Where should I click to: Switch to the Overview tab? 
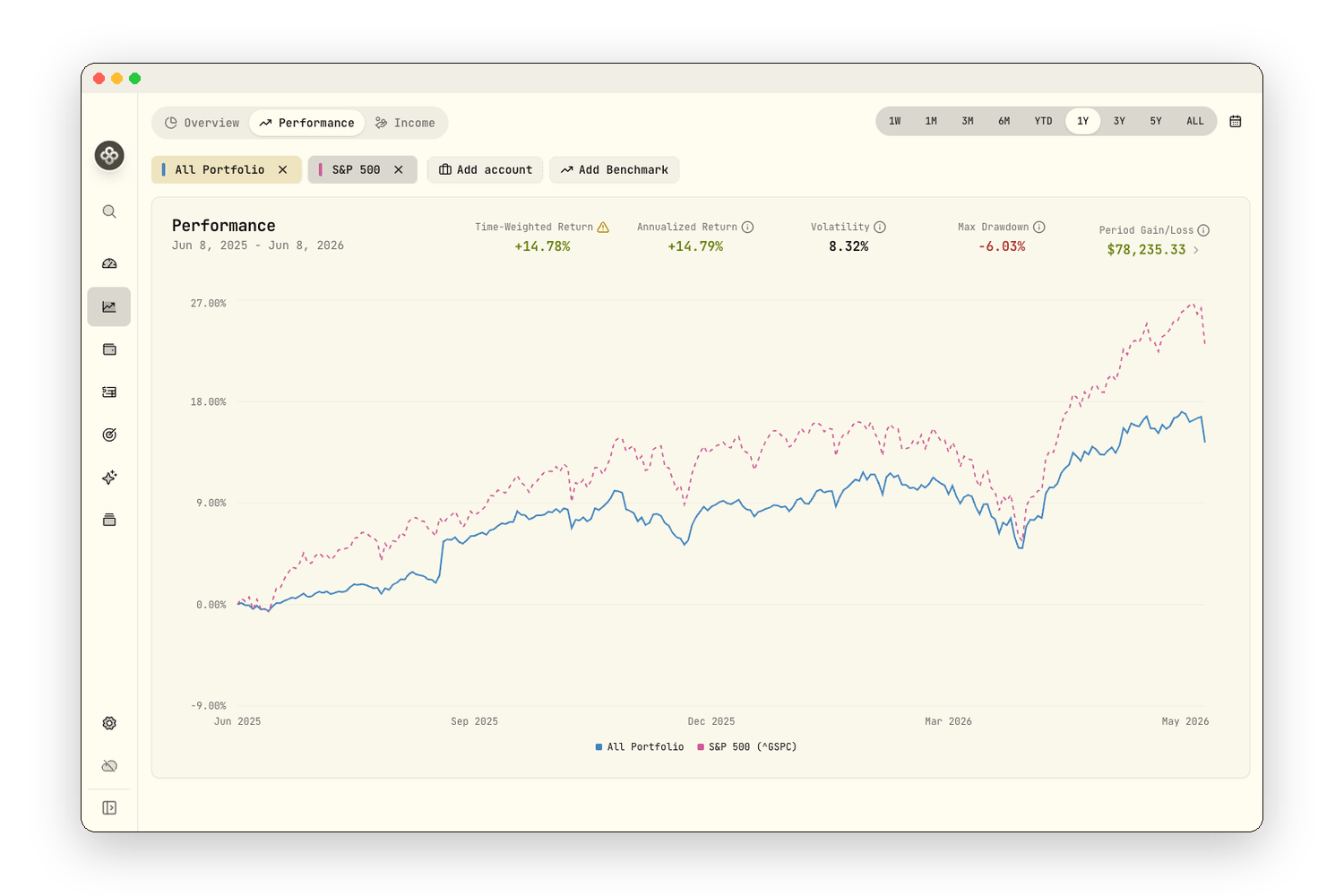click(x=202, y=123)
